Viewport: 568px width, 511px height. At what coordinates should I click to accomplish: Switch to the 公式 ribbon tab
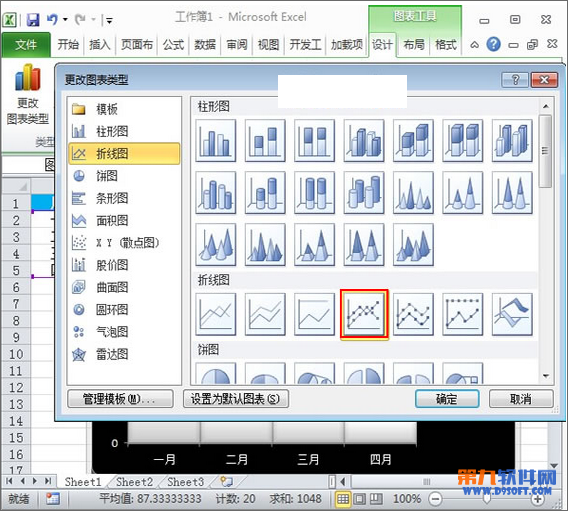tap(173, 45)
